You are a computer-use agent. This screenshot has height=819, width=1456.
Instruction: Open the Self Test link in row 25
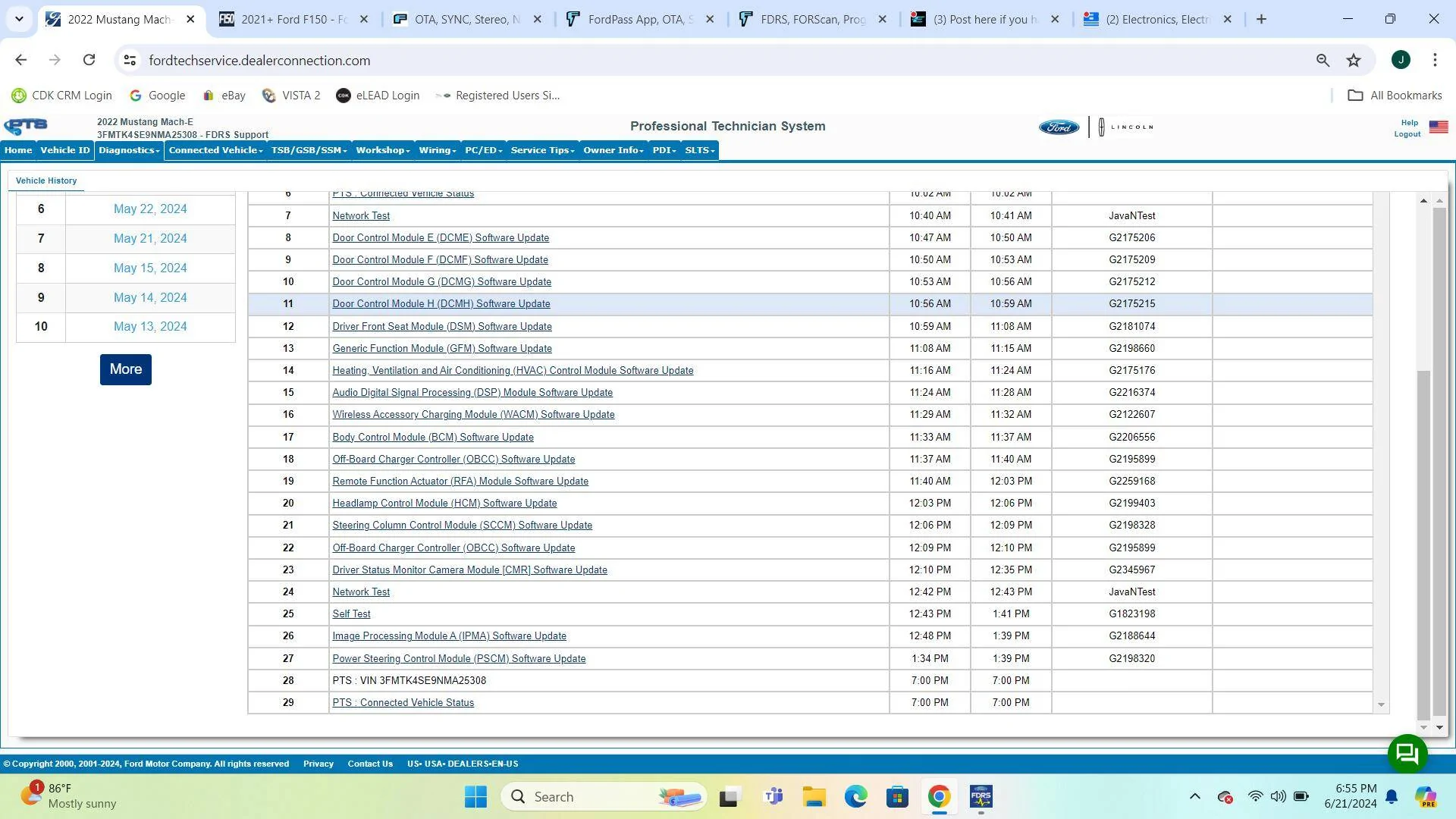(351, 614)
